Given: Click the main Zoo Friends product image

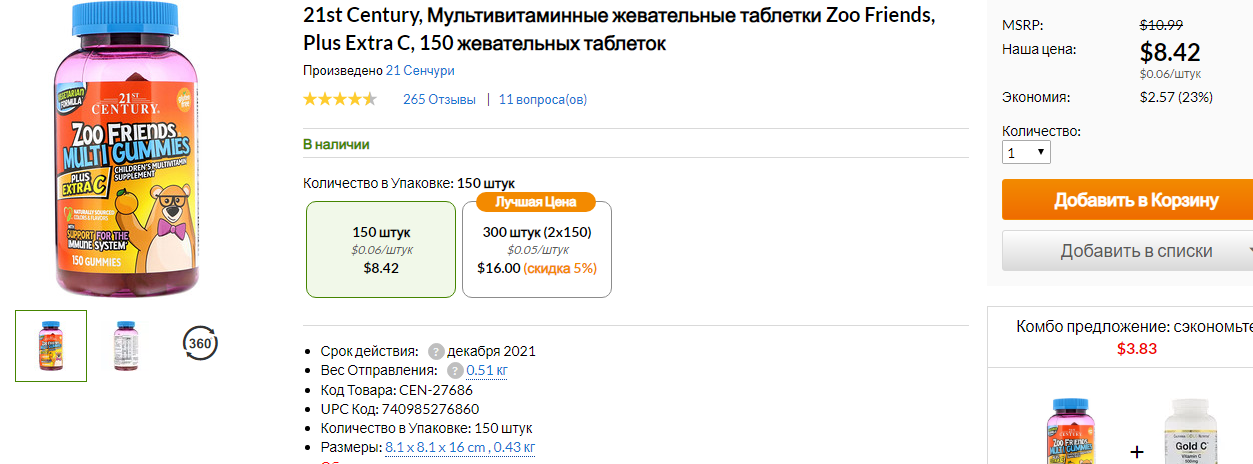Looking at the screenshot, I should pyautogui.click(x=127, y=148).
